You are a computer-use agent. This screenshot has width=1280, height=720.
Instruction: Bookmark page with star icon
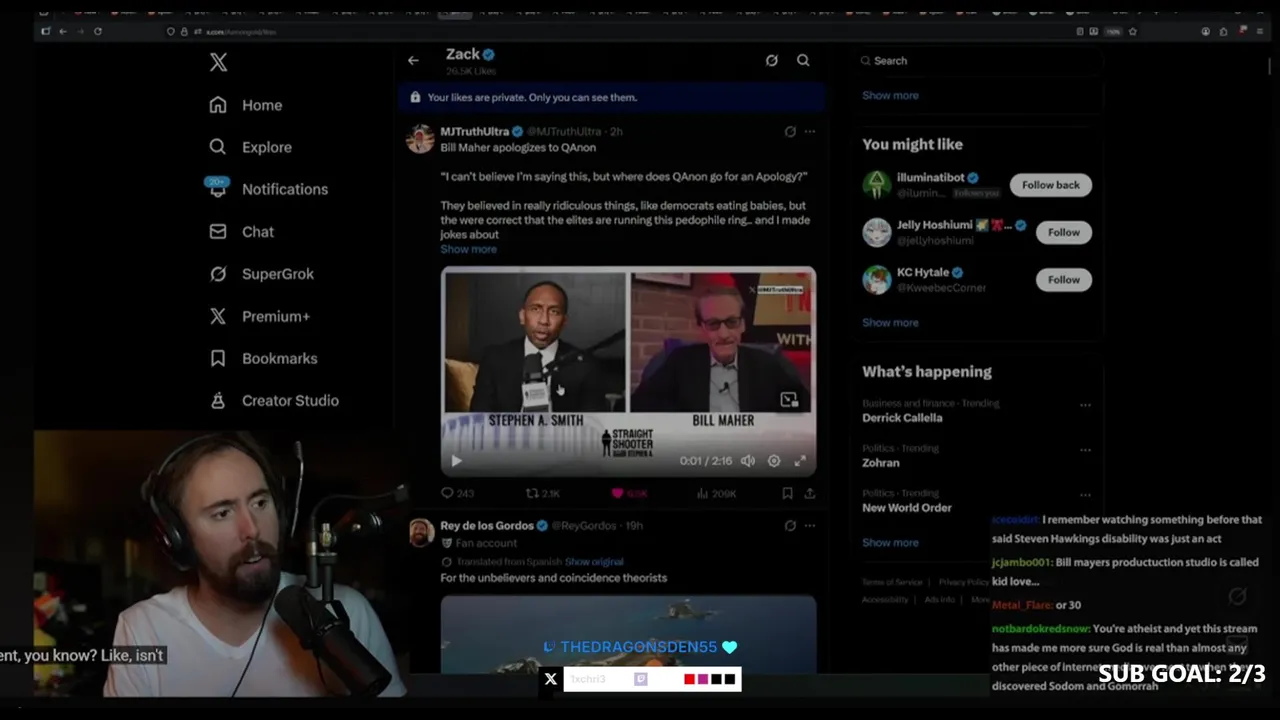coord(1132,31)
